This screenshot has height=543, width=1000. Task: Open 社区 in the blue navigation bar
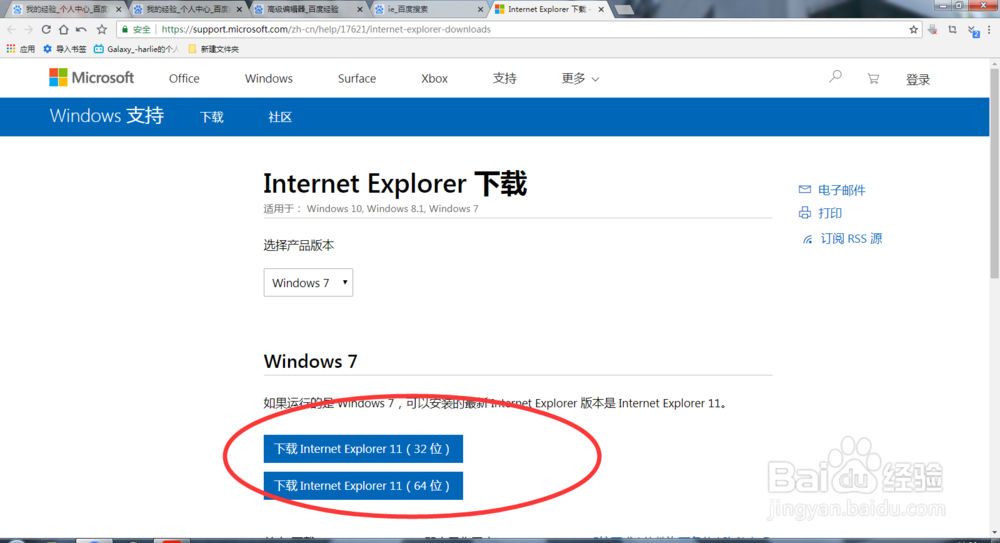pyautogui.click(x=280, y=117)
